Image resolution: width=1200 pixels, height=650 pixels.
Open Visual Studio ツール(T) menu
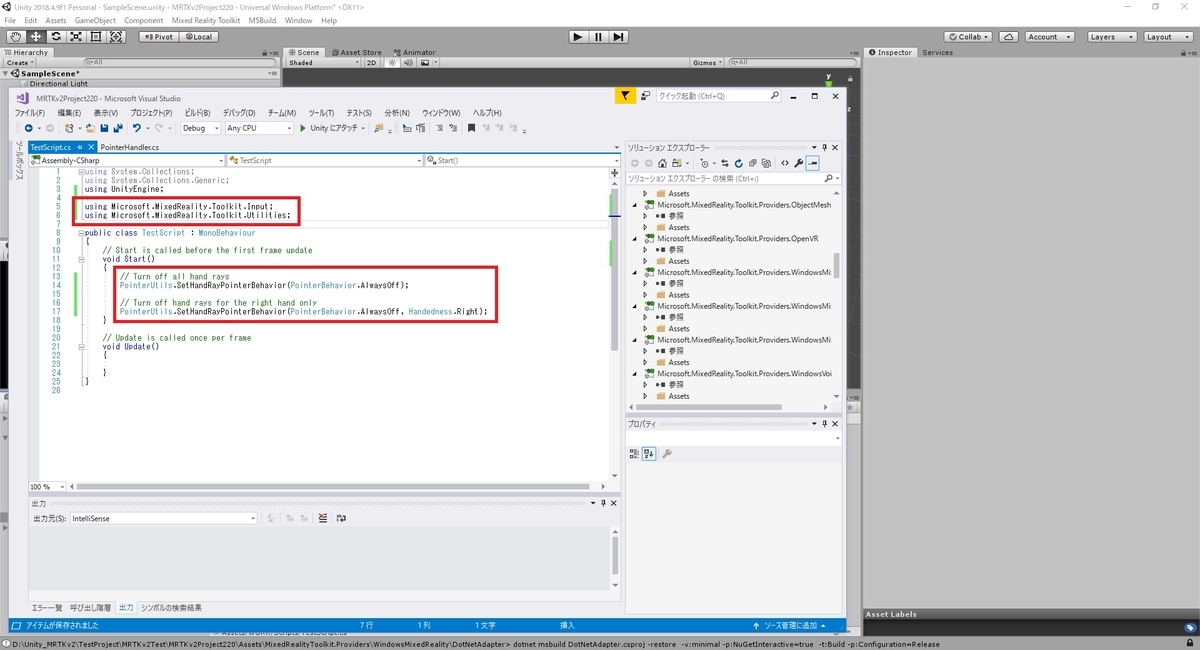point(321,113)
